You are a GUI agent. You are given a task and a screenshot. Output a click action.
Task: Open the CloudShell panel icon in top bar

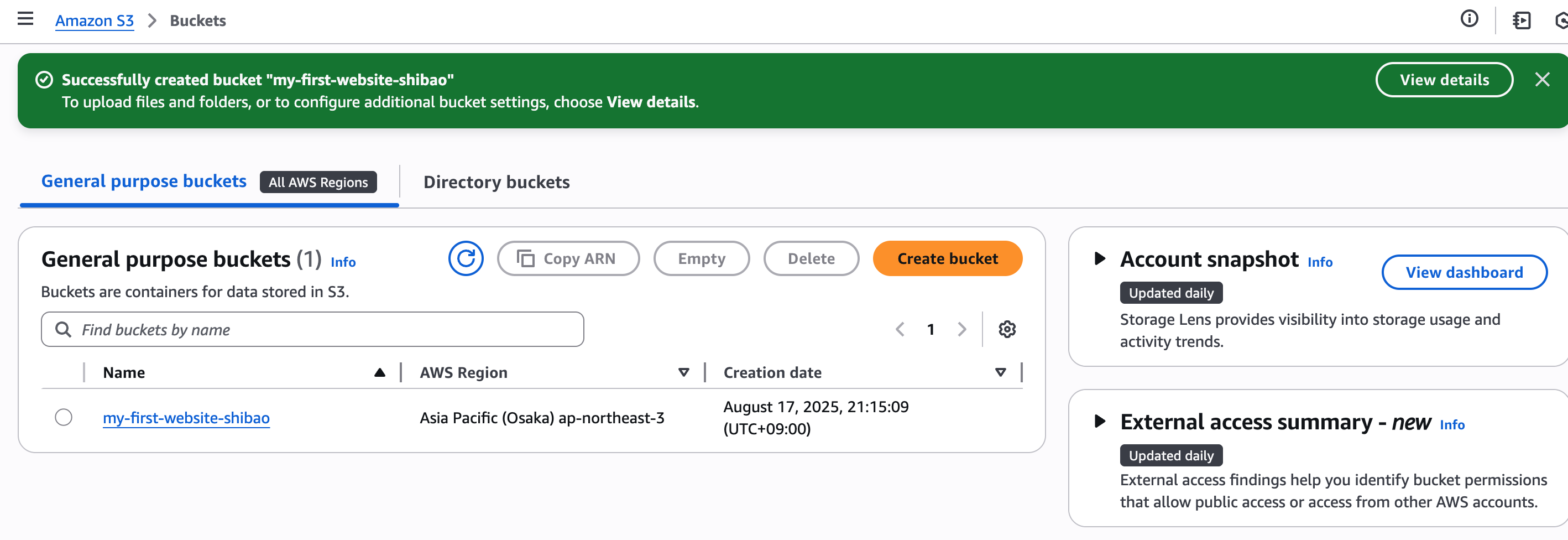(1521, 20)
